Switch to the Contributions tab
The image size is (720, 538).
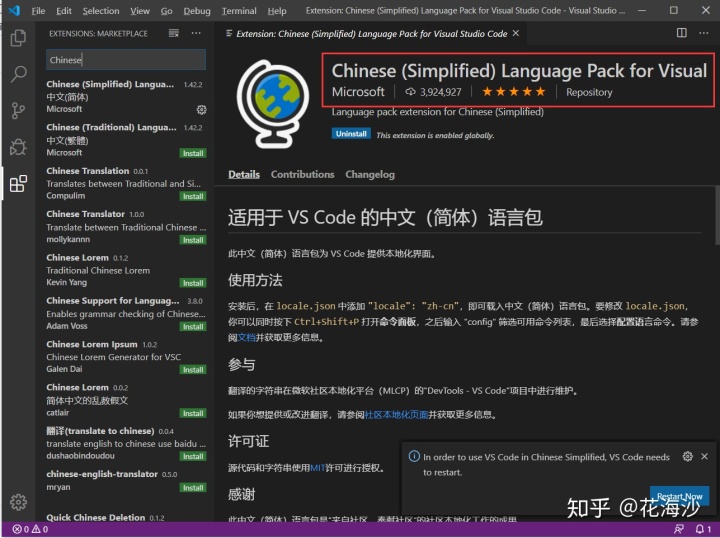click(302, 174)
